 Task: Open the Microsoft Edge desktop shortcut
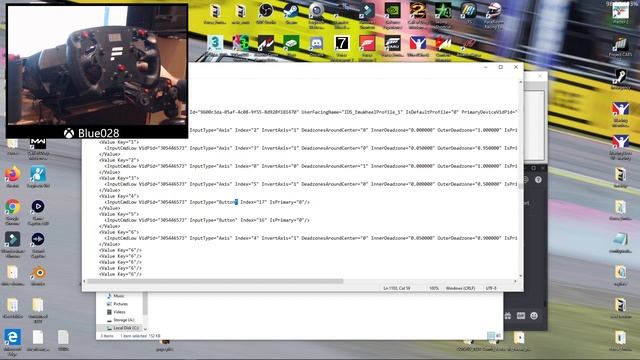[13, 342]
